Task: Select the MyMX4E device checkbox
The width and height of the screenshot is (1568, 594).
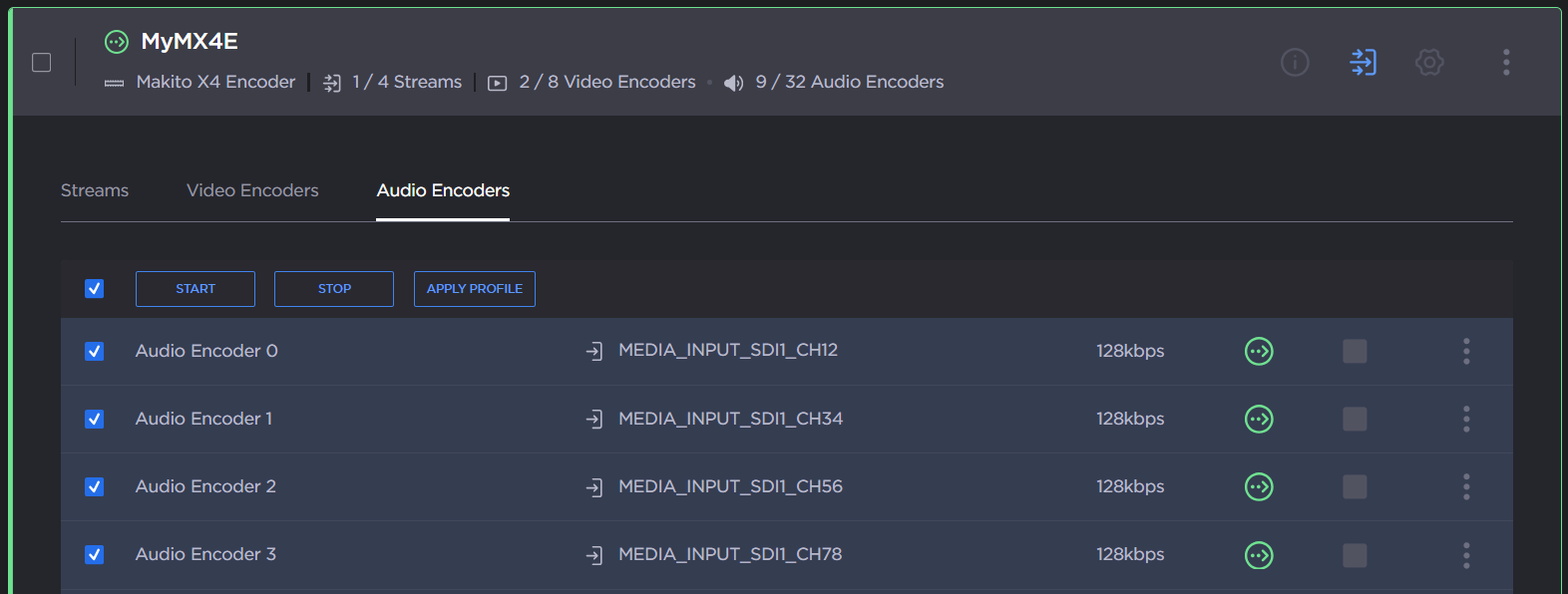Action: 42,63
